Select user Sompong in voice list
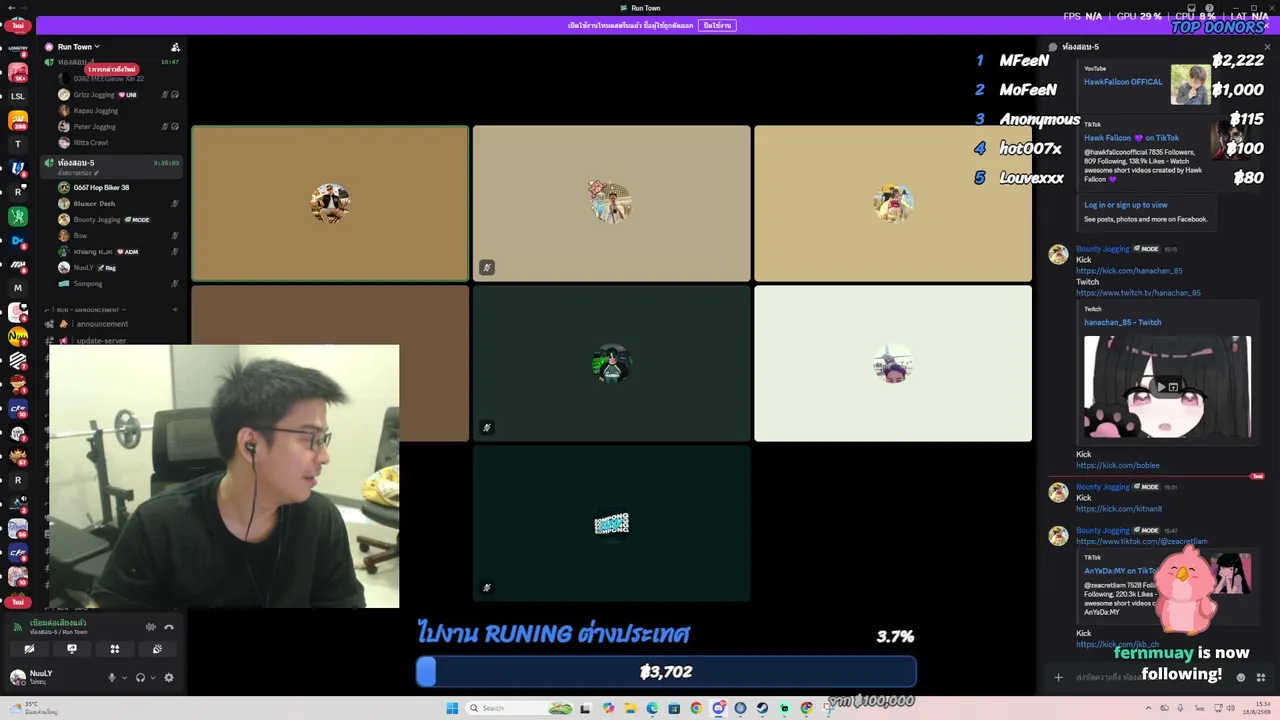The image size is (1280, 720). [x=88, y=284]
